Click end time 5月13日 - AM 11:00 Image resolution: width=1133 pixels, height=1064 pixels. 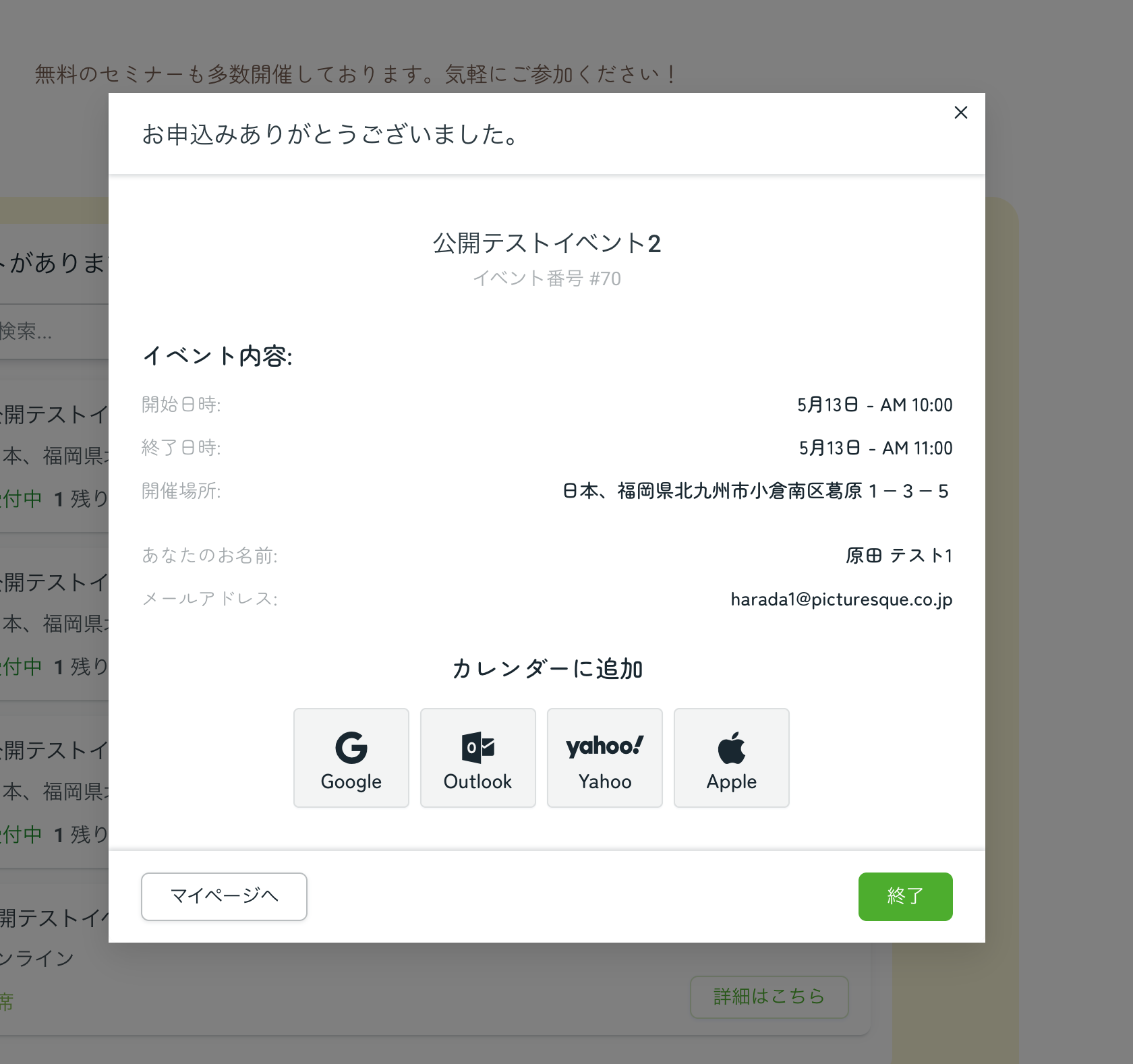[x=875, y=448]
